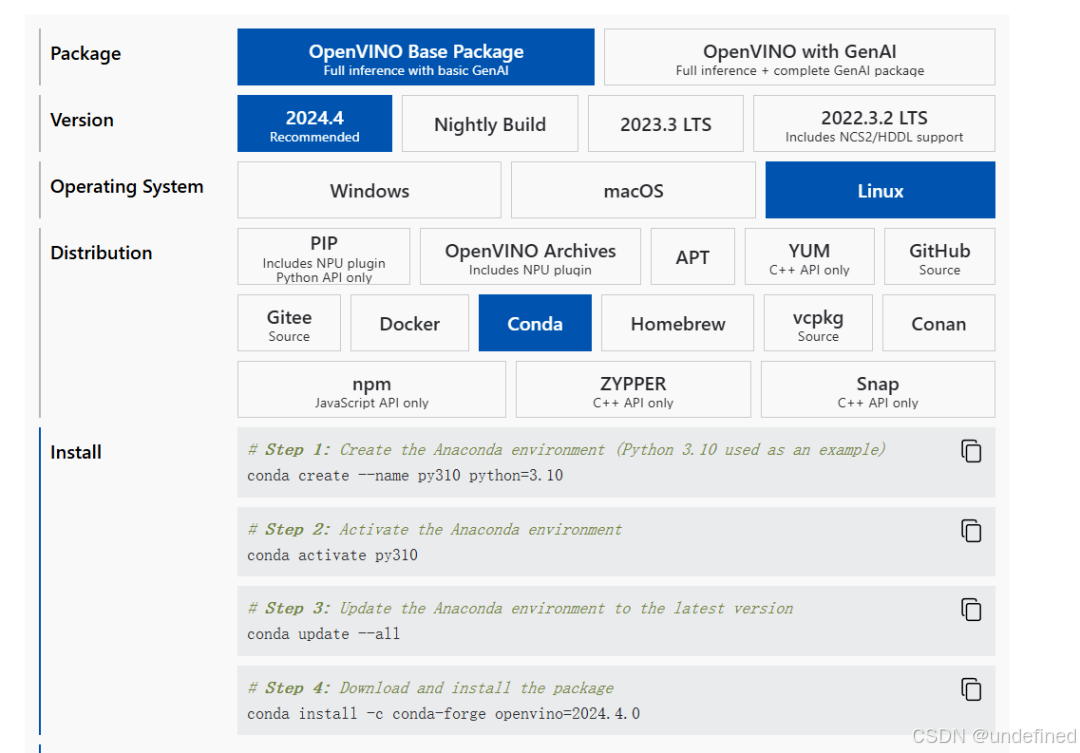The height and width of the screenshot is (753, 1080).
Task: Pick the Conda distribution
Action: [x=535, y=323]
